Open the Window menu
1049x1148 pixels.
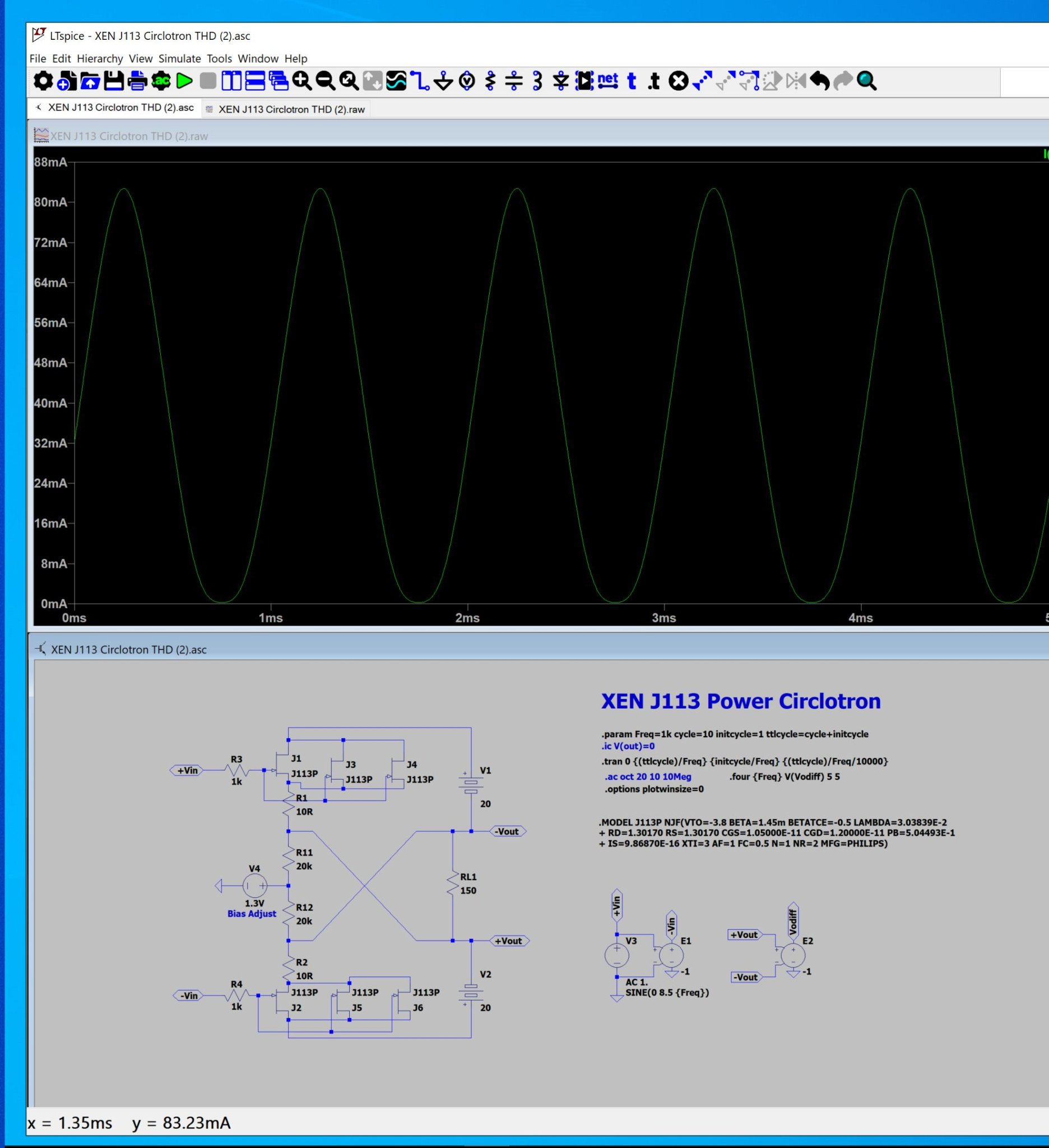258,59
